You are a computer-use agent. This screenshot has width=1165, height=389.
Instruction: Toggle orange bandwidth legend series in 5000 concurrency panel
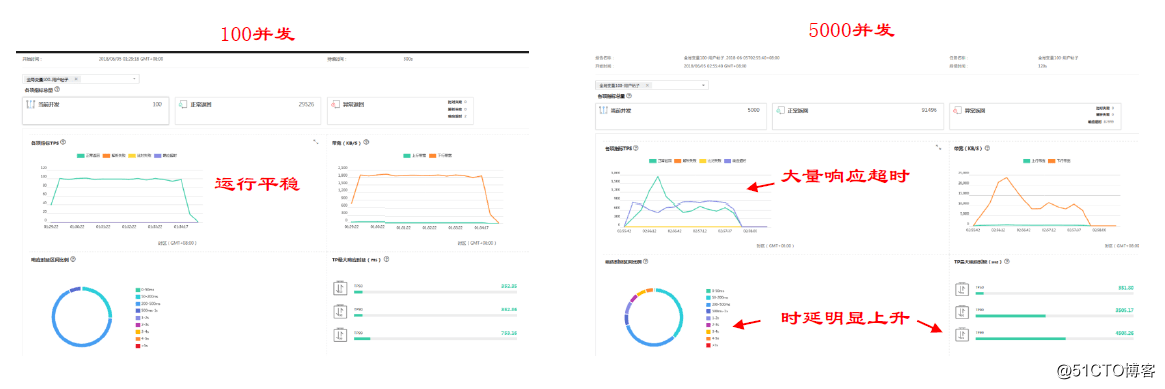coord(1060,161)
